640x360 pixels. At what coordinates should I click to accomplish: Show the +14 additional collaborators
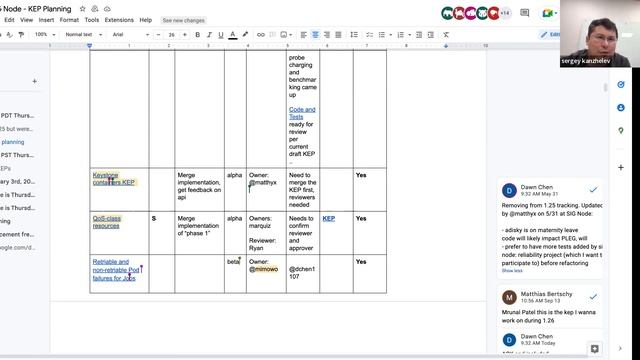click(x=505, y=13)
